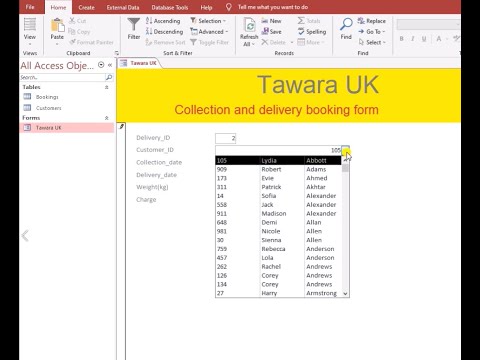Open the Advanced filter dropdown
The width and height of the screenshot is (480, 360).
pyautogui.click(x=209, y=32)
